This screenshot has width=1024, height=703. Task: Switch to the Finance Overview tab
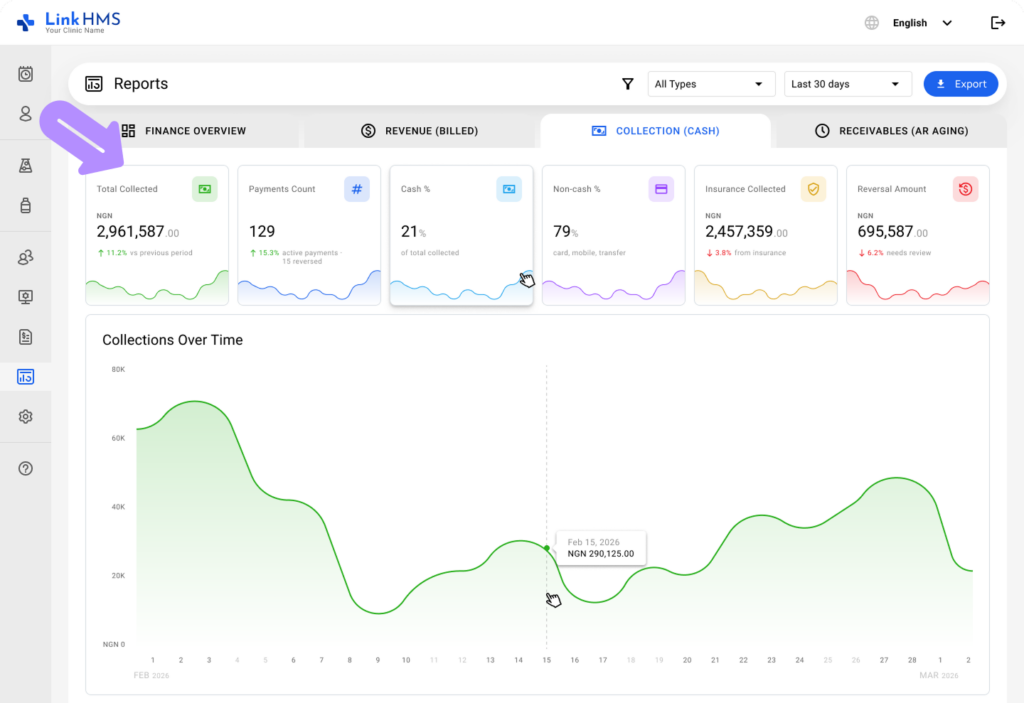pos(184,131)
